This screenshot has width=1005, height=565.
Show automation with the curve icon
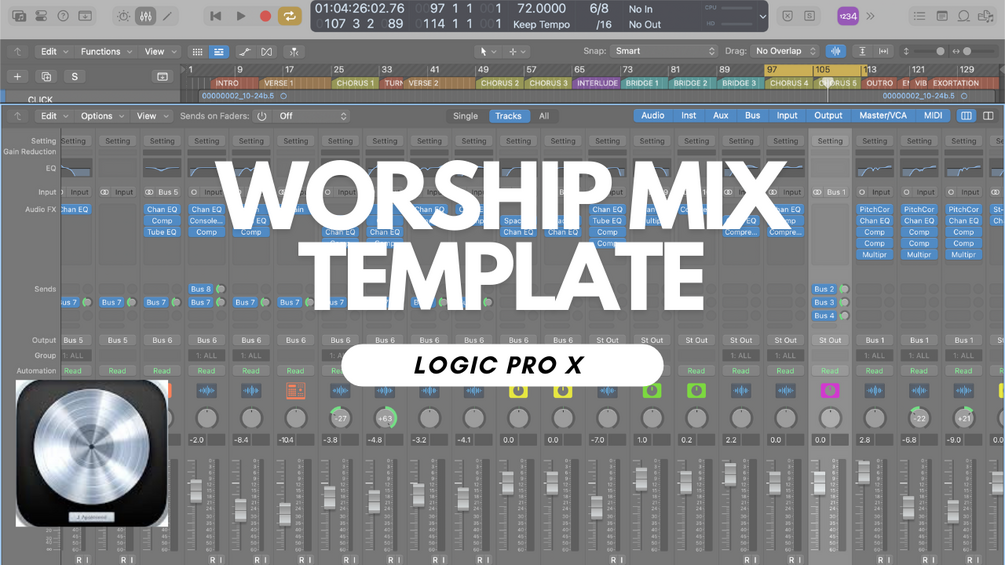point(245,52)
